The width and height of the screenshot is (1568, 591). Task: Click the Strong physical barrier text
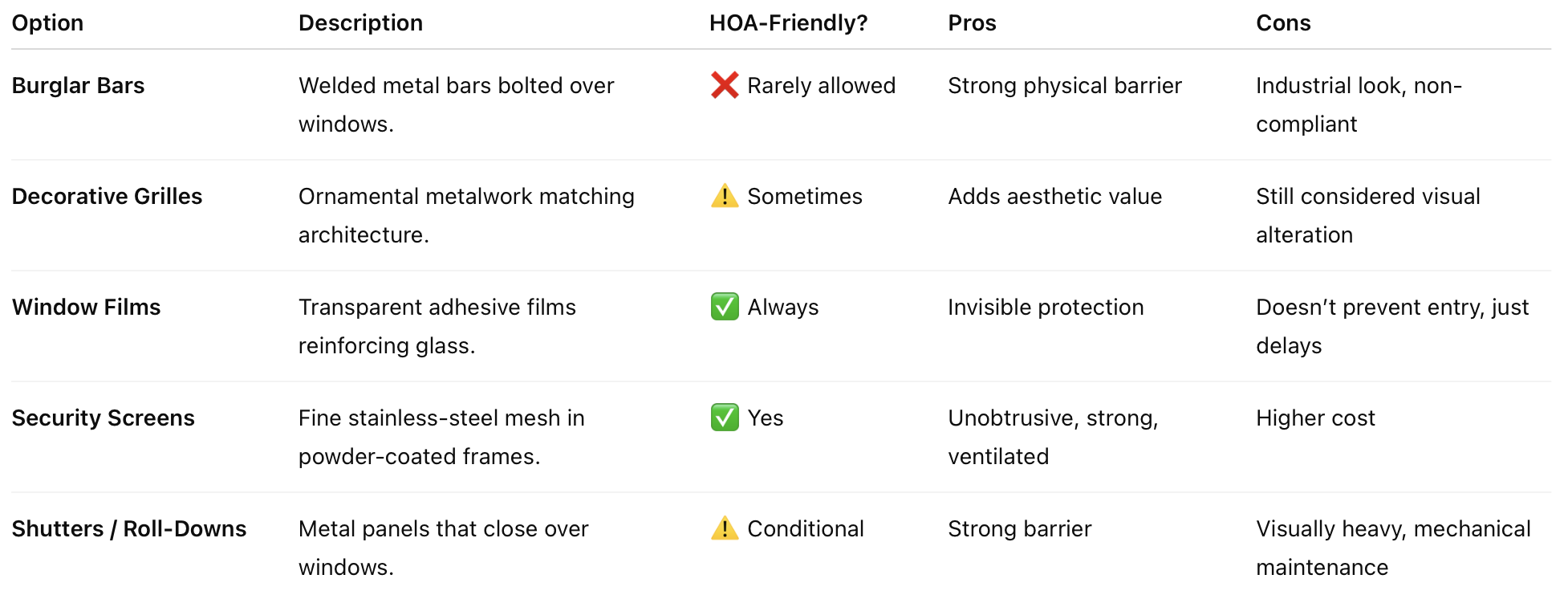(x=1065, y=86)
